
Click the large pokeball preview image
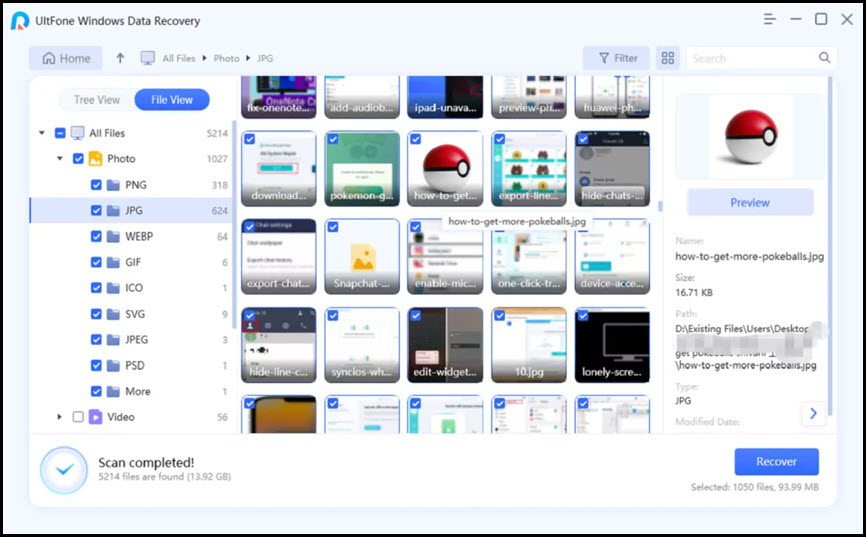click(749, 136)
